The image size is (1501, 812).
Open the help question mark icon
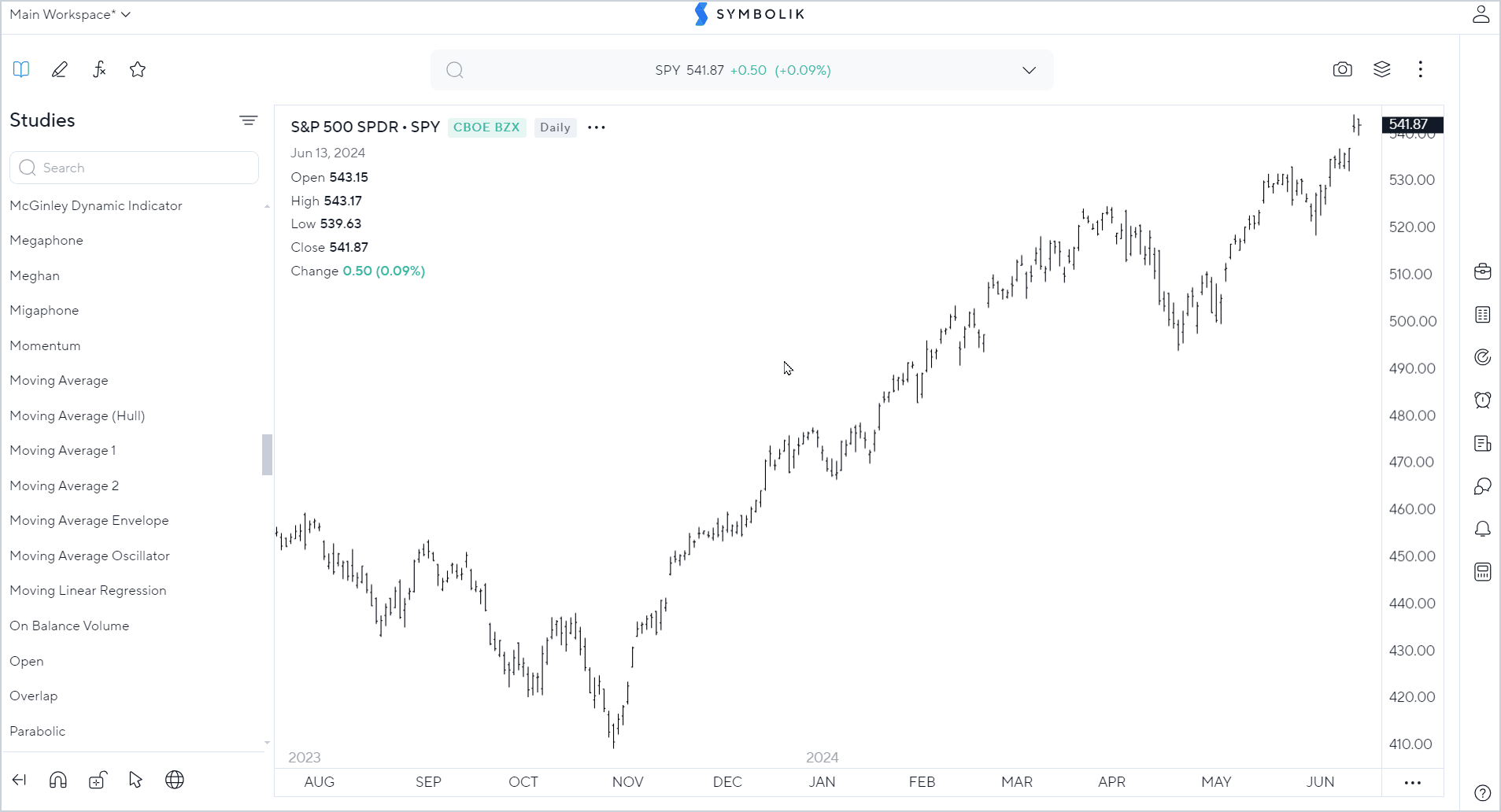point(1483,792)
